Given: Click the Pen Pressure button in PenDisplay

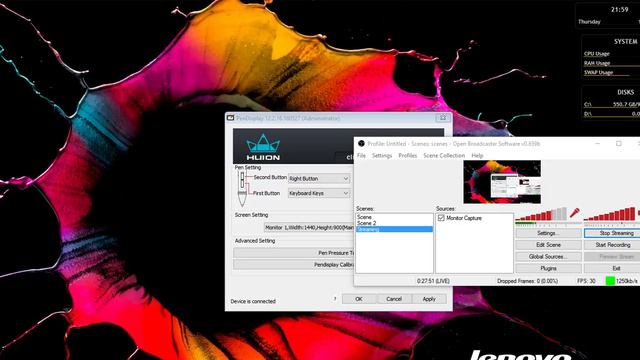Looking at the screenshot, I should click(293, 253).
